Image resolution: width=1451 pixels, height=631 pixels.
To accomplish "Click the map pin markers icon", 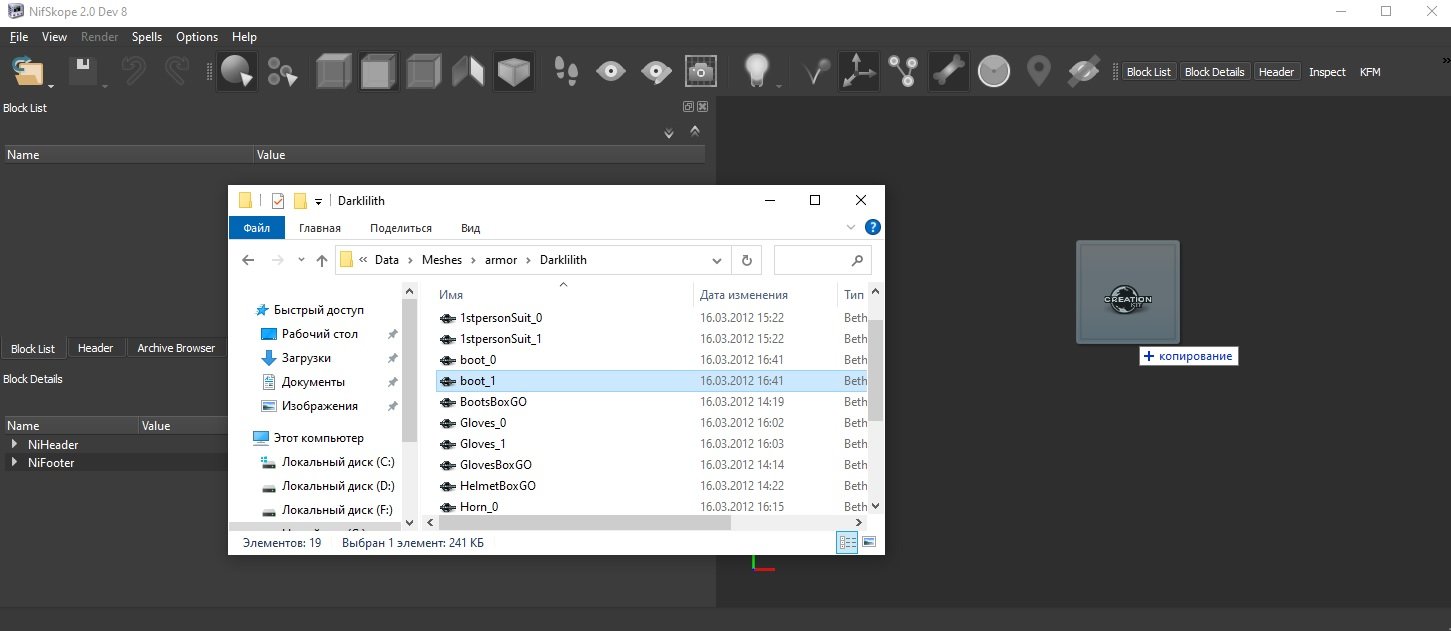I will pyautogui.click(x=1039, y=72).
